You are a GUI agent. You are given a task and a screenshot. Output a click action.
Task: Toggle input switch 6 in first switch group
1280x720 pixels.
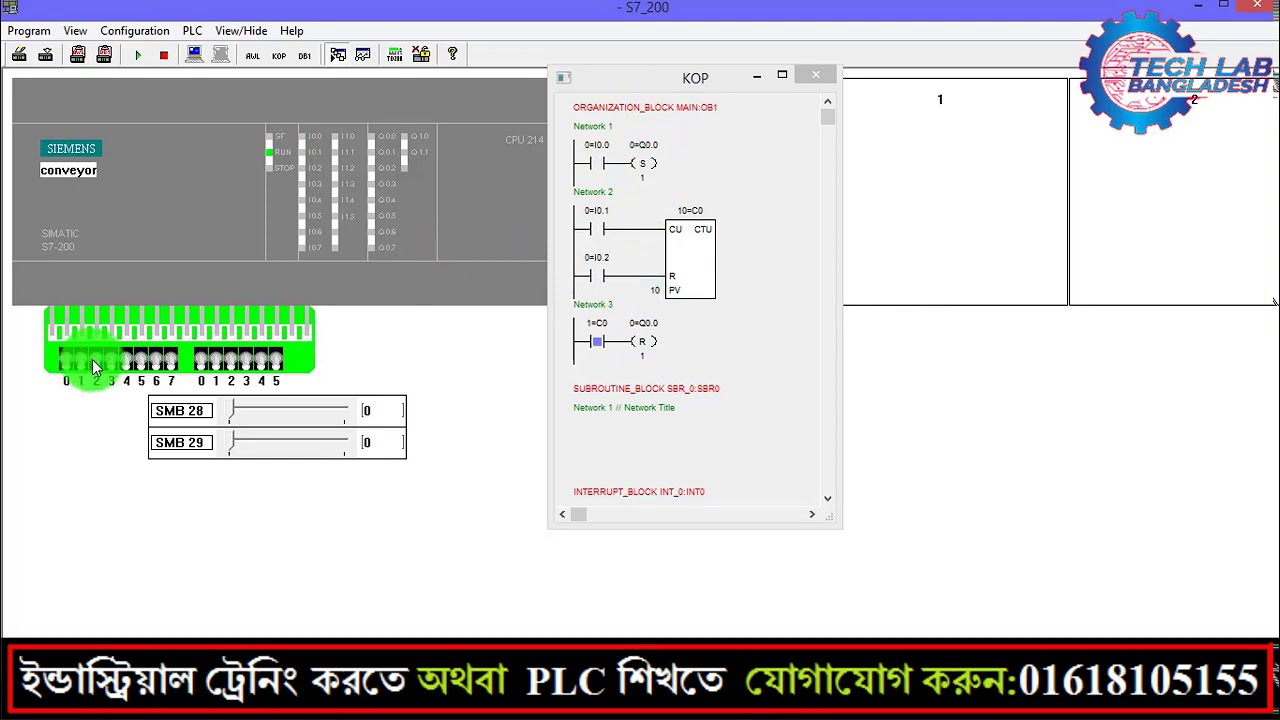(x=156, y=360)
